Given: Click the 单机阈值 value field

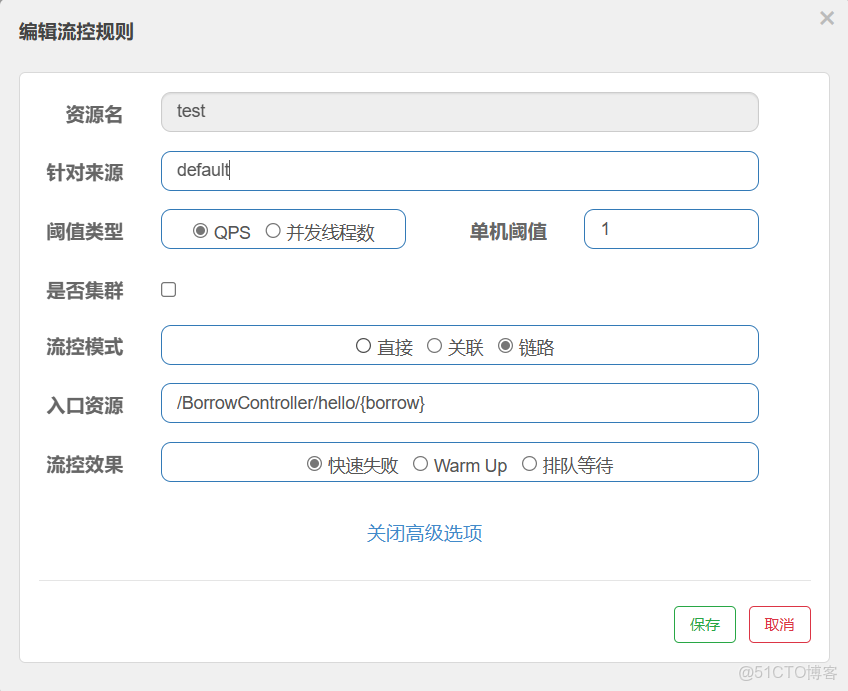Looking at the screenshot, I should 670,229.
